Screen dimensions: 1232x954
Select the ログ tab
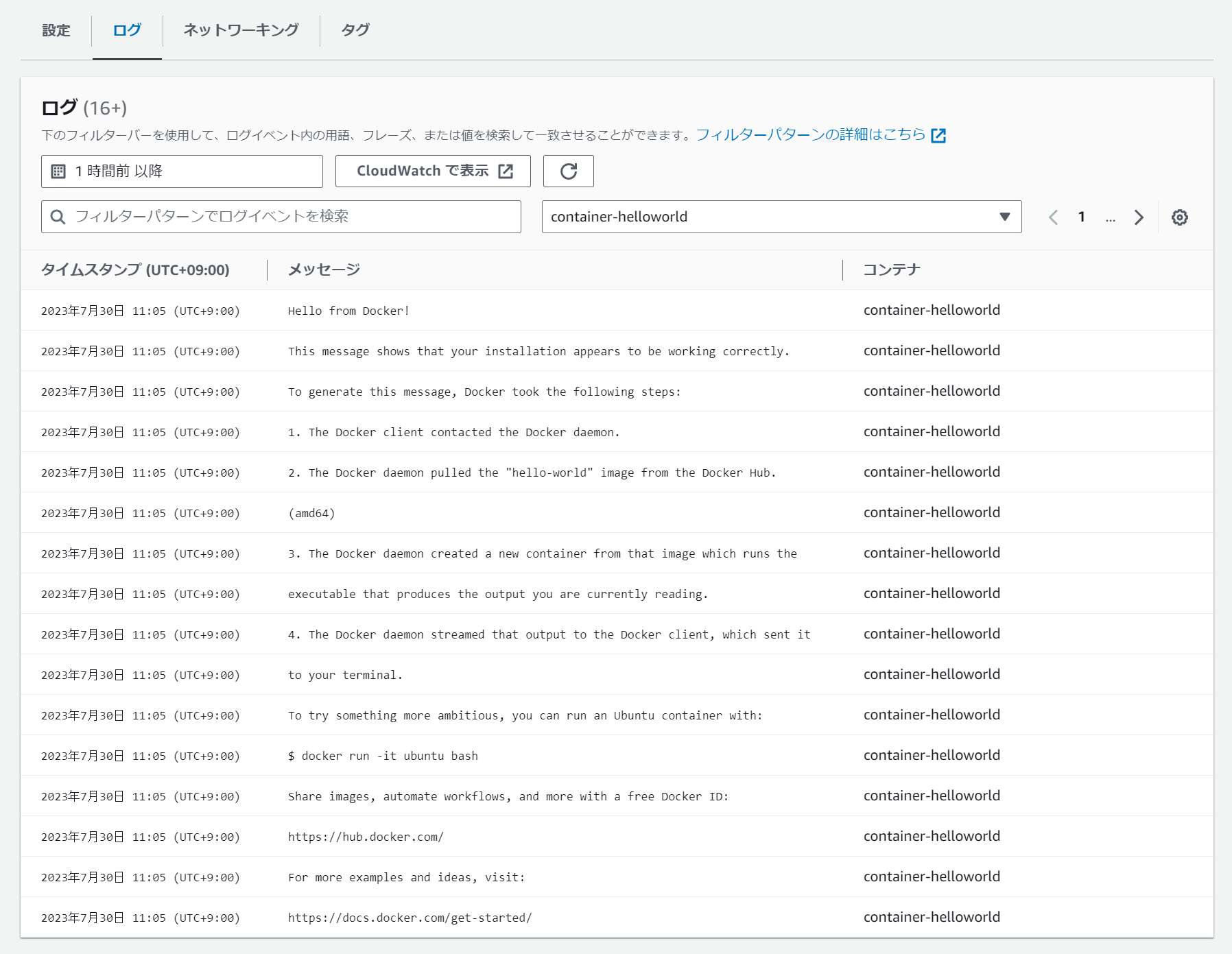[x=127, y=30]
